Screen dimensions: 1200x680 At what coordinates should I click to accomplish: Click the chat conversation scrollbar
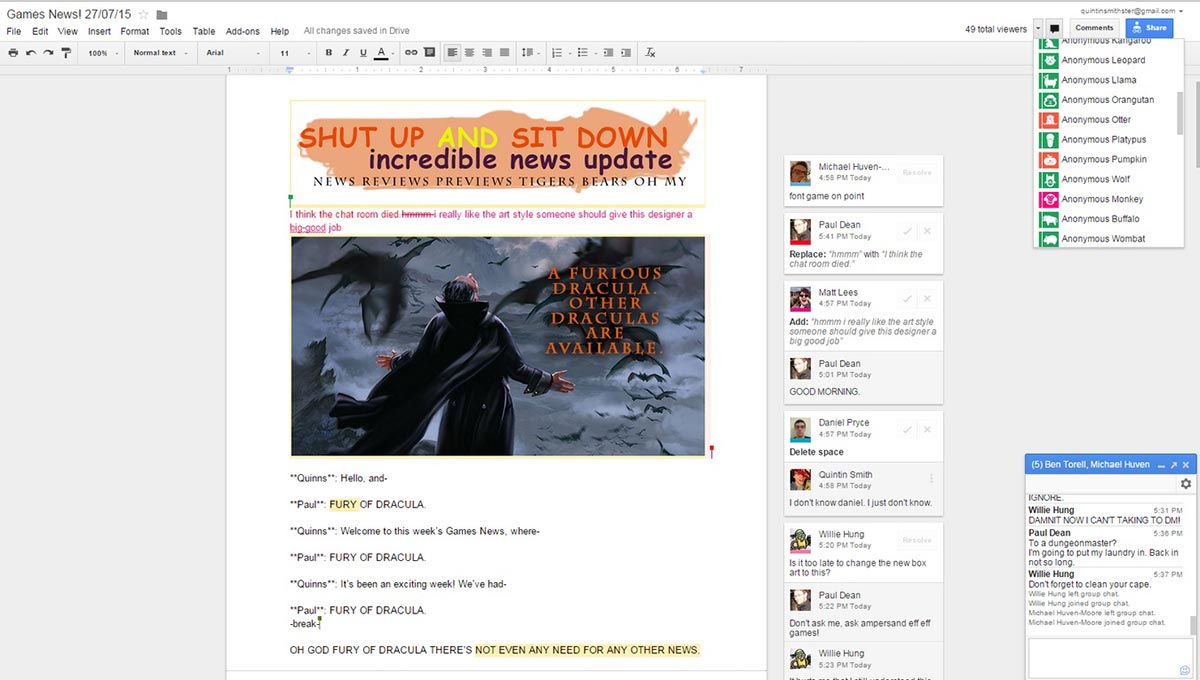point(1191,625)
